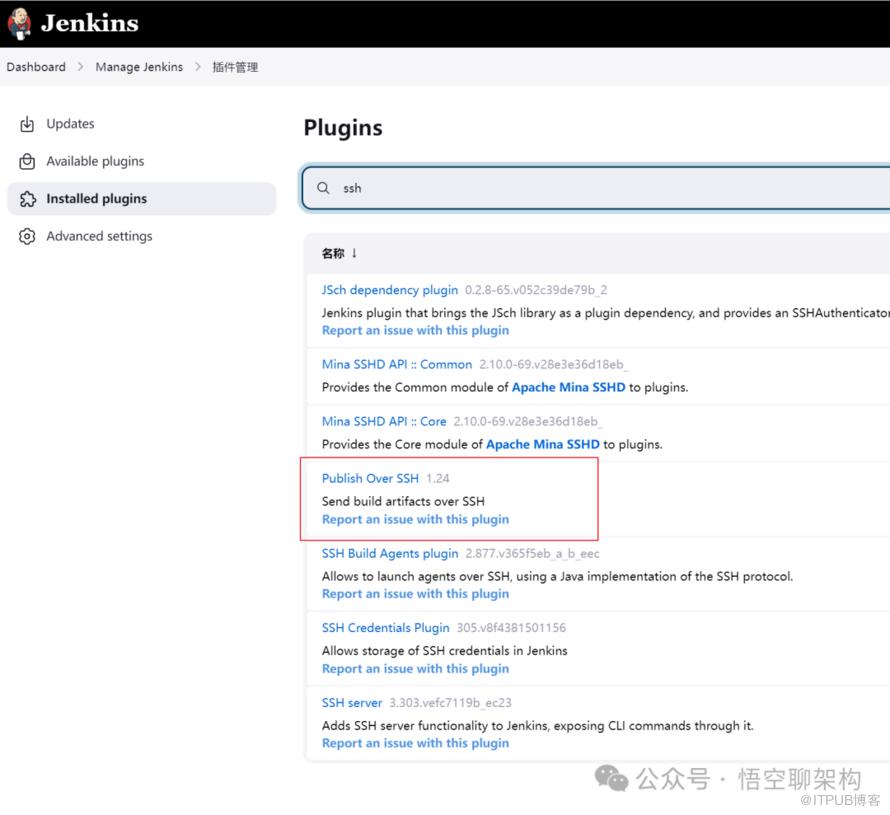Click the Available plugins bag icon
Viewport: 890px width, 815px height.
[x=27, y=161]
